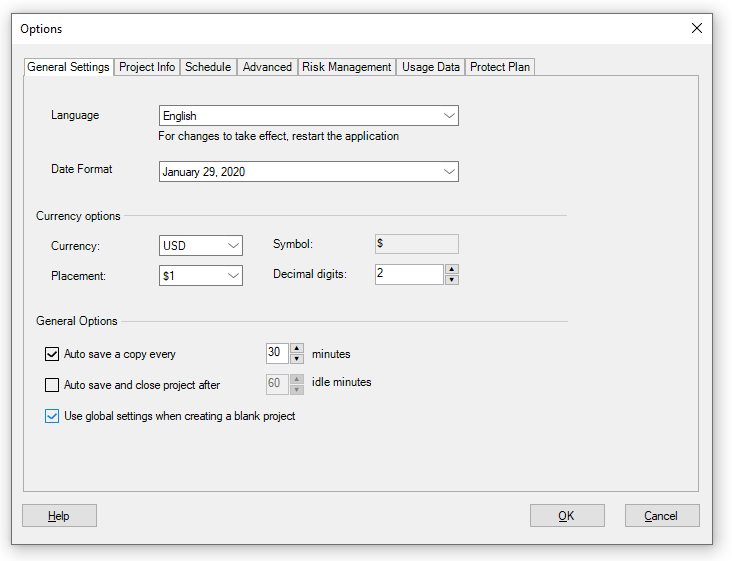The height and width of the screenshot is (561, 732).
Task: Select the Protect Plan tab
Action: (x=500, y=67)
